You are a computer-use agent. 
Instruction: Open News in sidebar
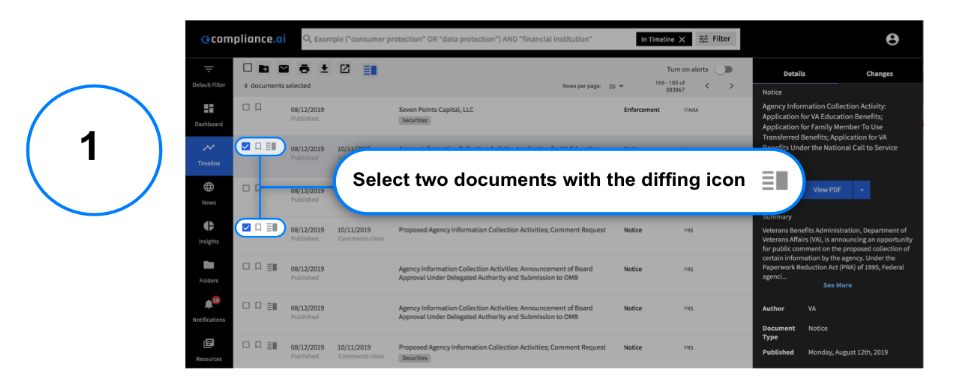click(209, 193)
